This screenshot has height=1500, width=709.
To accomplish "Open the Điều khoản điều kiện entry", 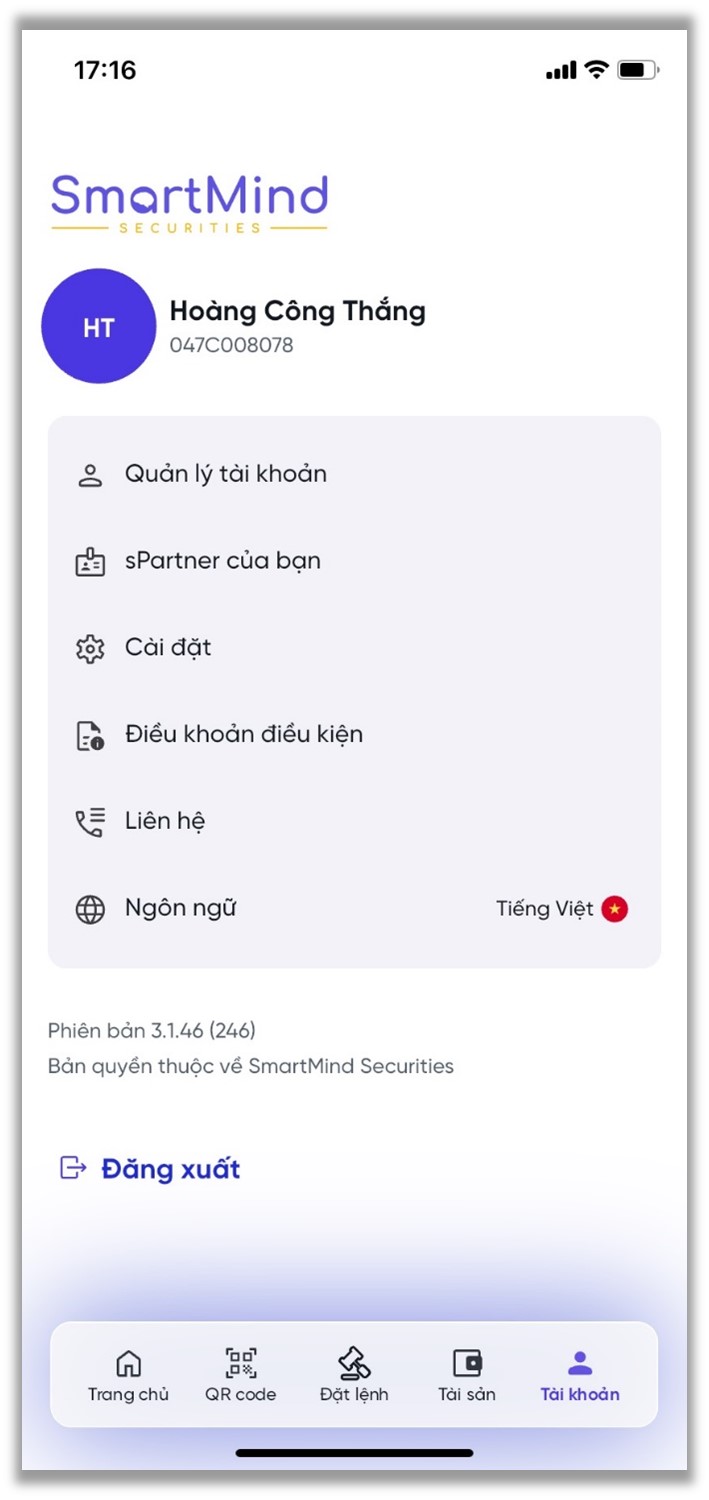I will [354, 736].
